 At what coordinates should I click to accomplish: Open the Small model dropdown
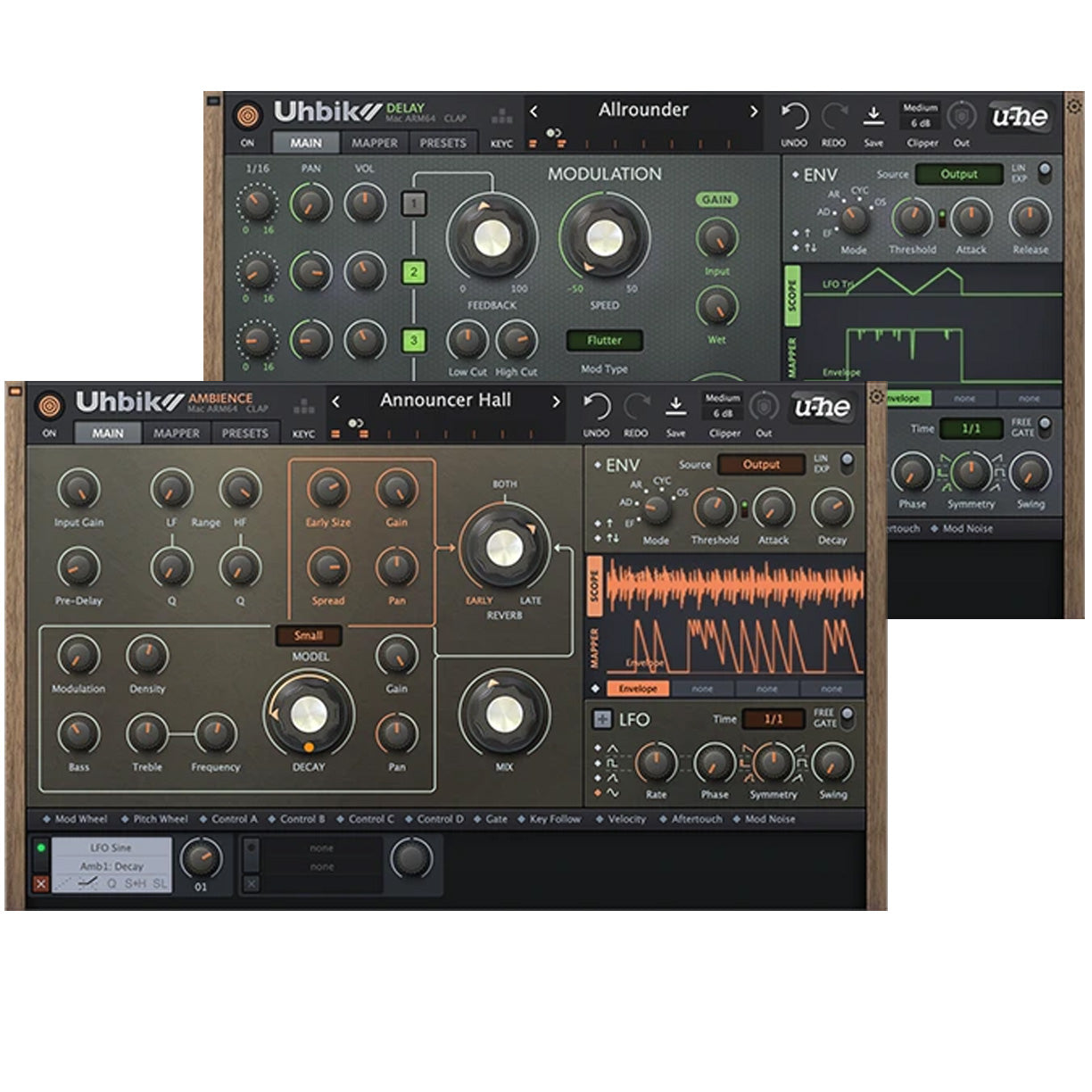pyautogui.click(x=308, y=636)
